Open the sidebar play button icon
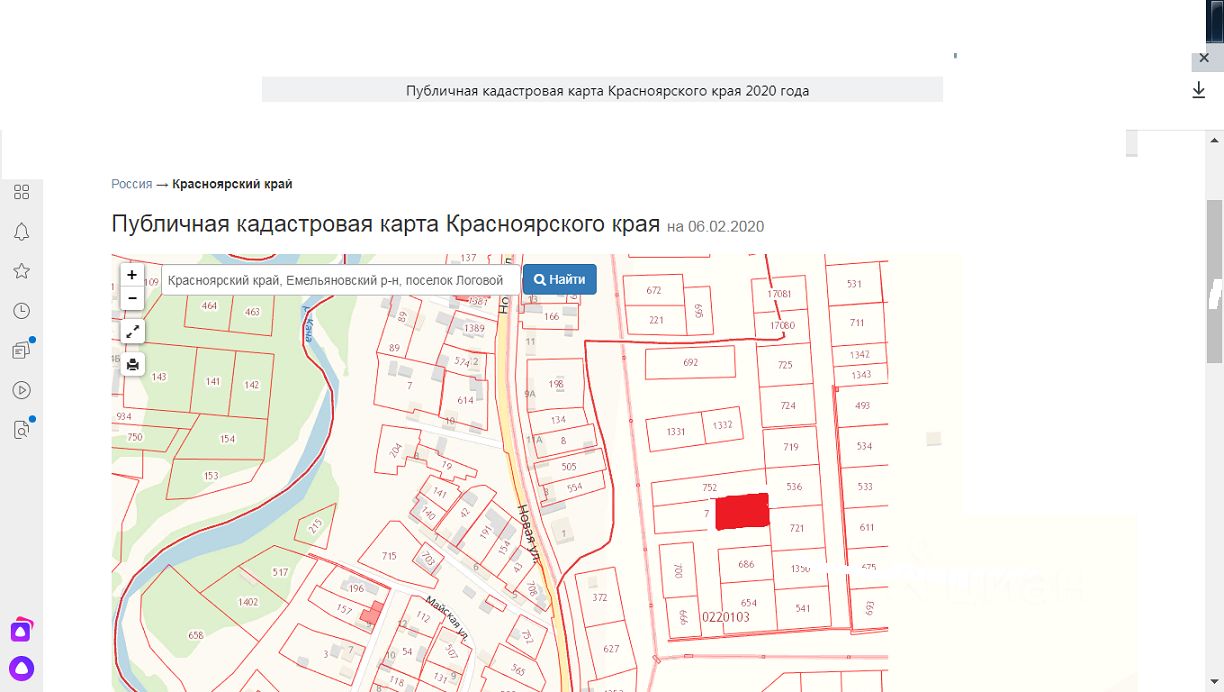The height and width of the screenshot is (692, 1224). pos(21,390)
